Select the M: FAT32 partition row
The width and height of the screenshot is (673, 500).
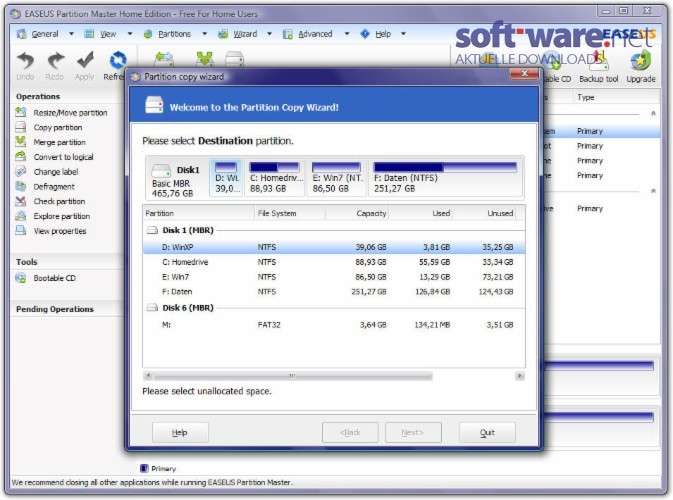(333, 325)
